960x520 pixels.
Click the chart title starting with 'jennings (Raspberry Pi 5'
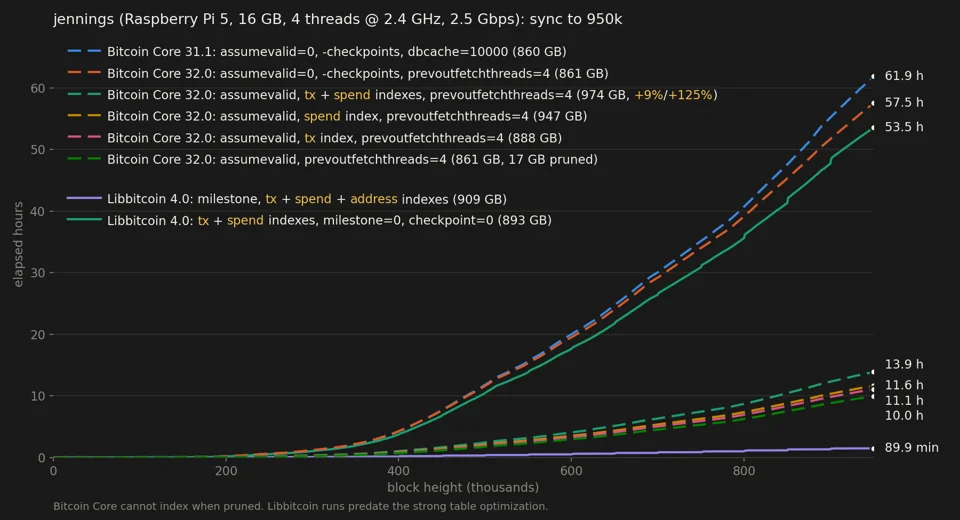coord(337,20)
